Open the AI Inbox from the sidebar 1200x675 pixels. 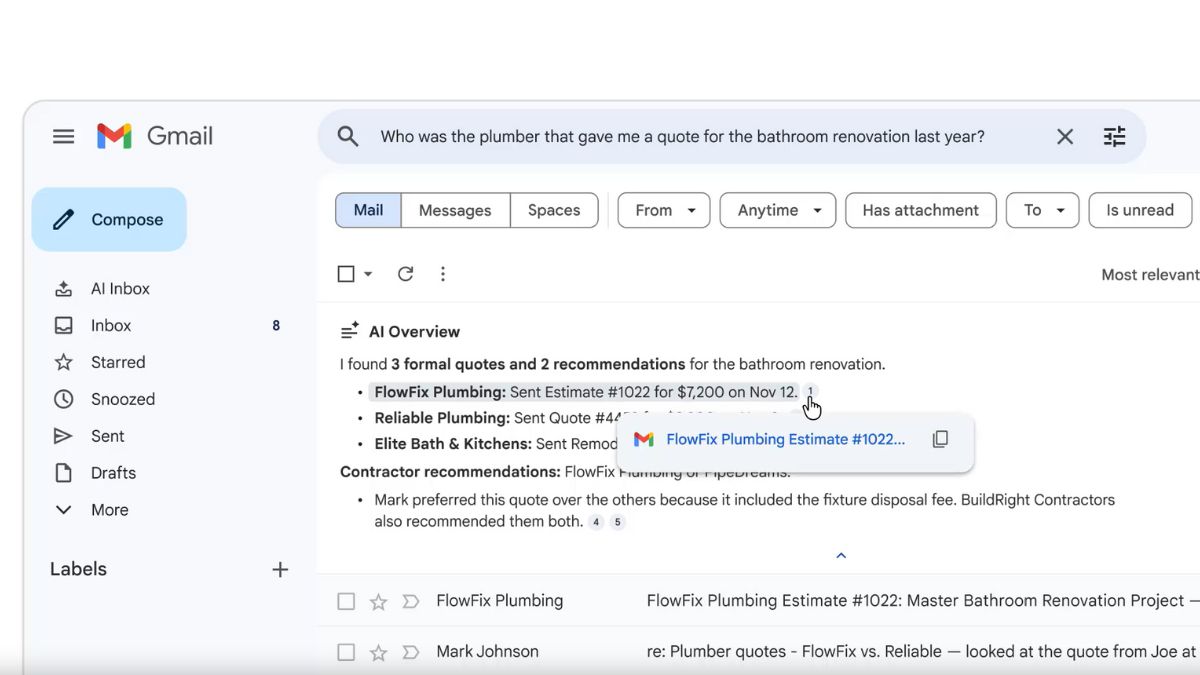[120, 288]
